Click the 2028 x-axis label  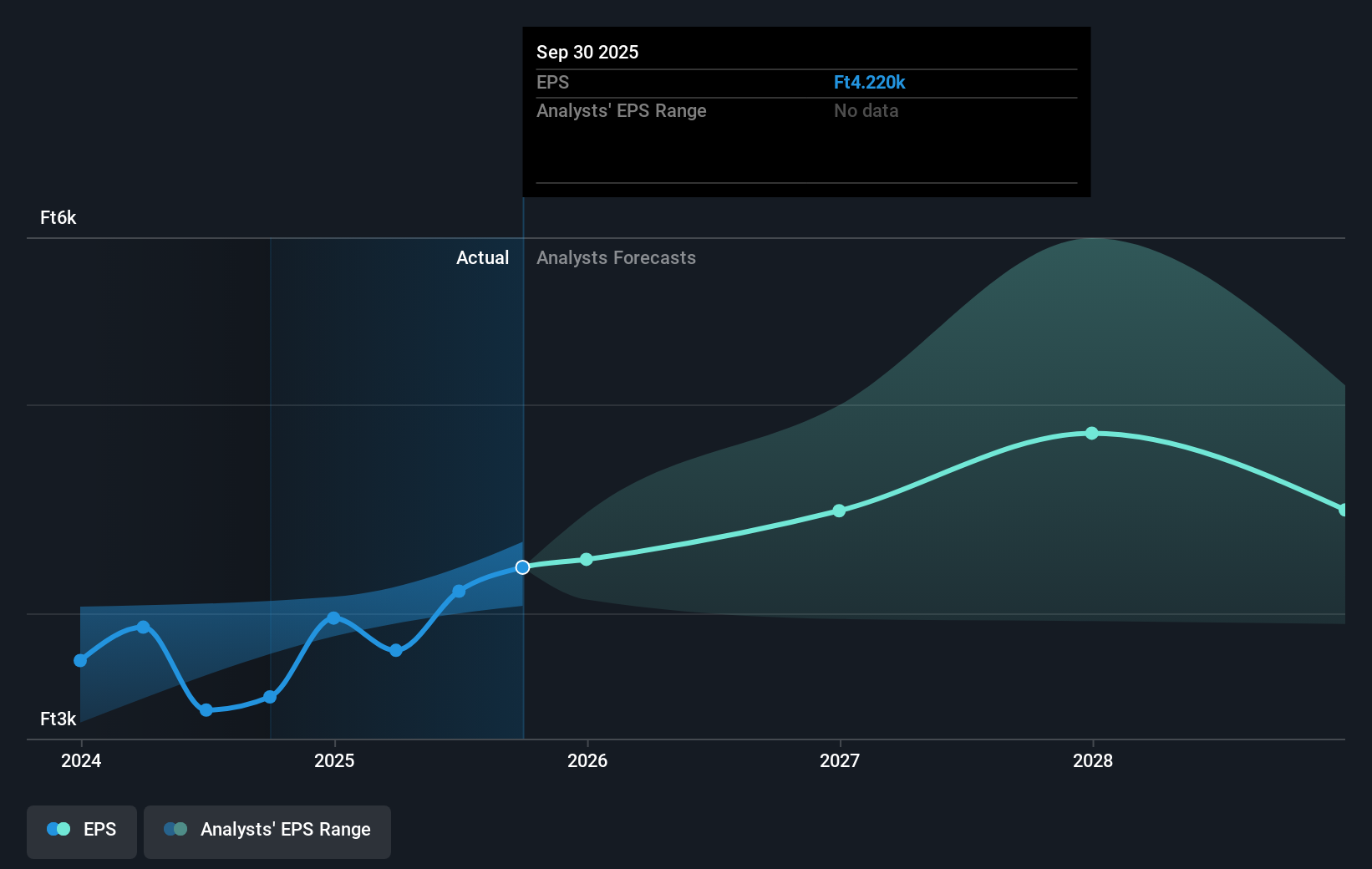click(1093, 760)
